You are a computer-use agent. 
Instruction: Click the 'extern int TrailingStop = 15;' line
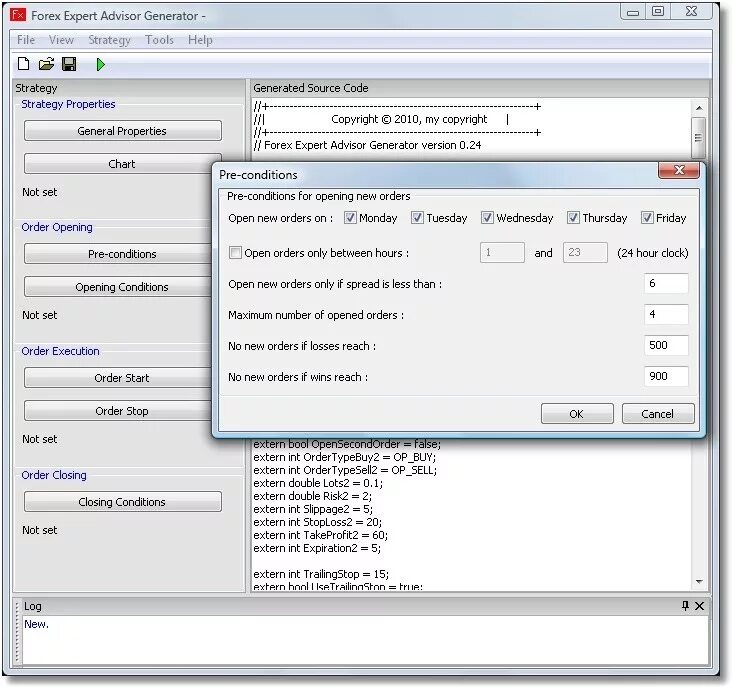[321, 574]
